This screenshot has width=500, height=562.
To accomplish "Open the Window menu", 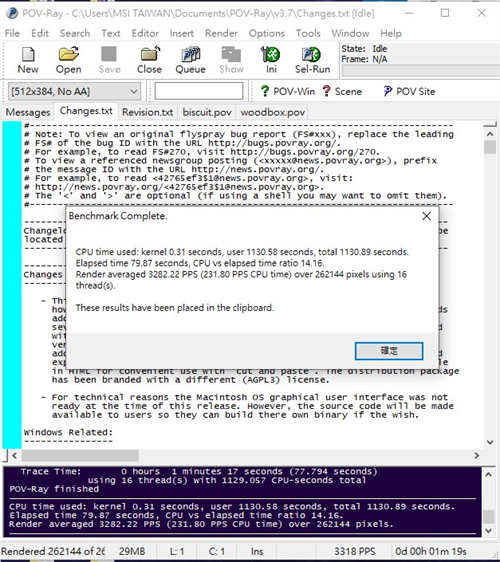I will point(350,33).
